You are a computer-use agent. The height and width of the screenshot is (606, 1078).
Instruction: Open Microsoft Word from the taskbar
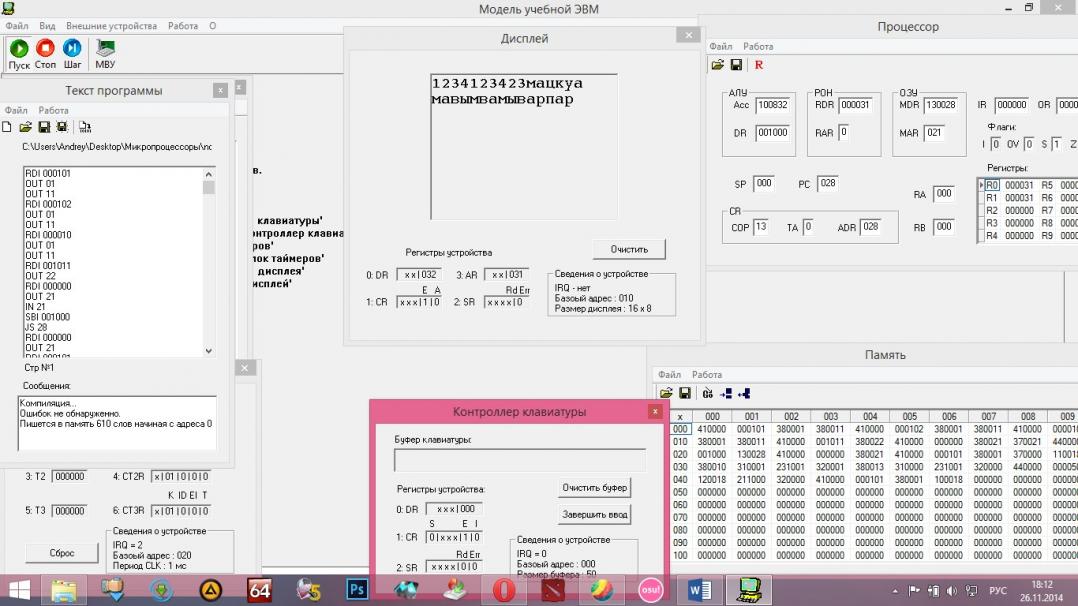tap(699, 590)
